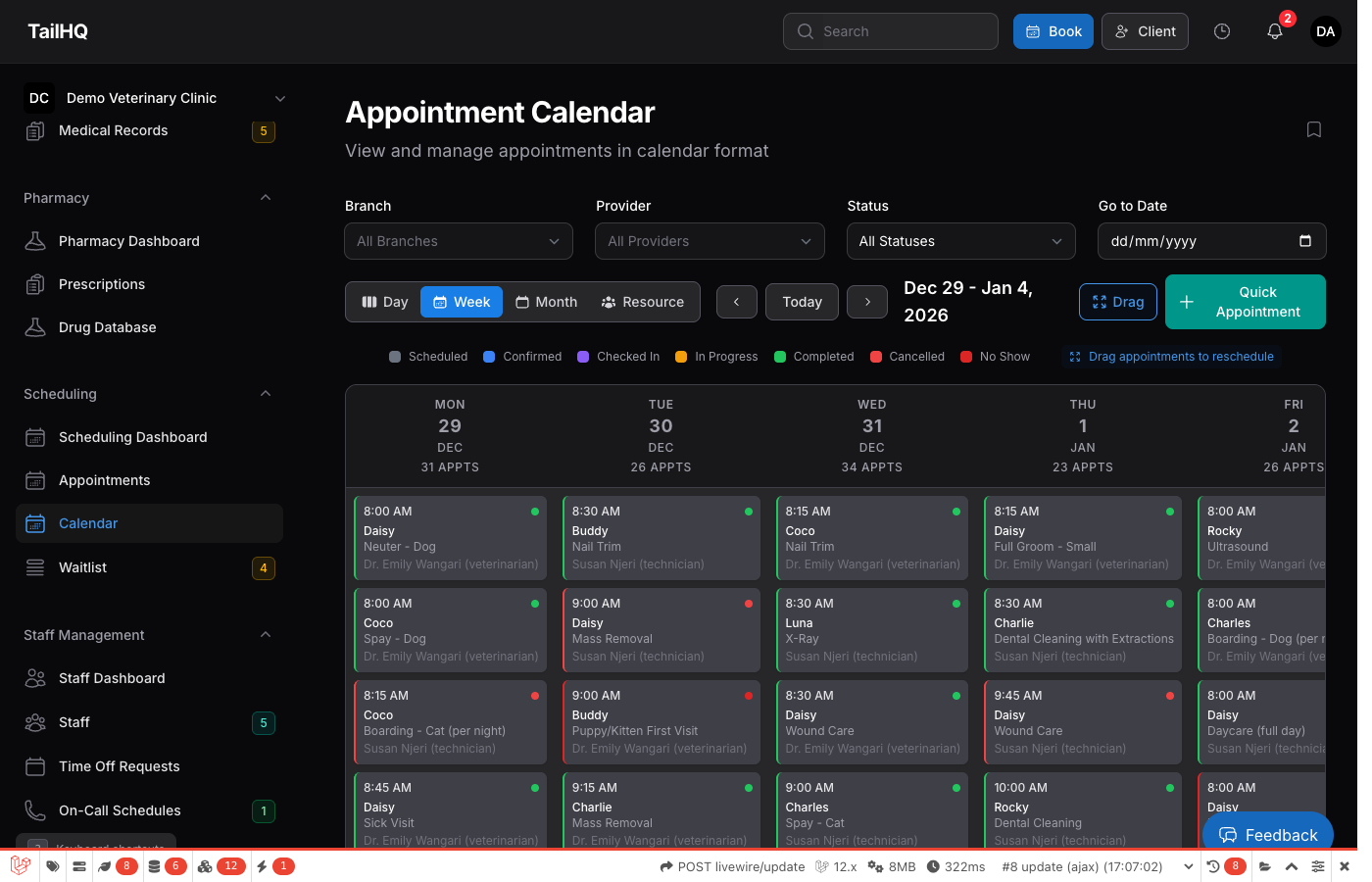Screen dimensions: 1372x882
Task: Bookmark this page with the bookmark icon
Action: click(1314, 129)
